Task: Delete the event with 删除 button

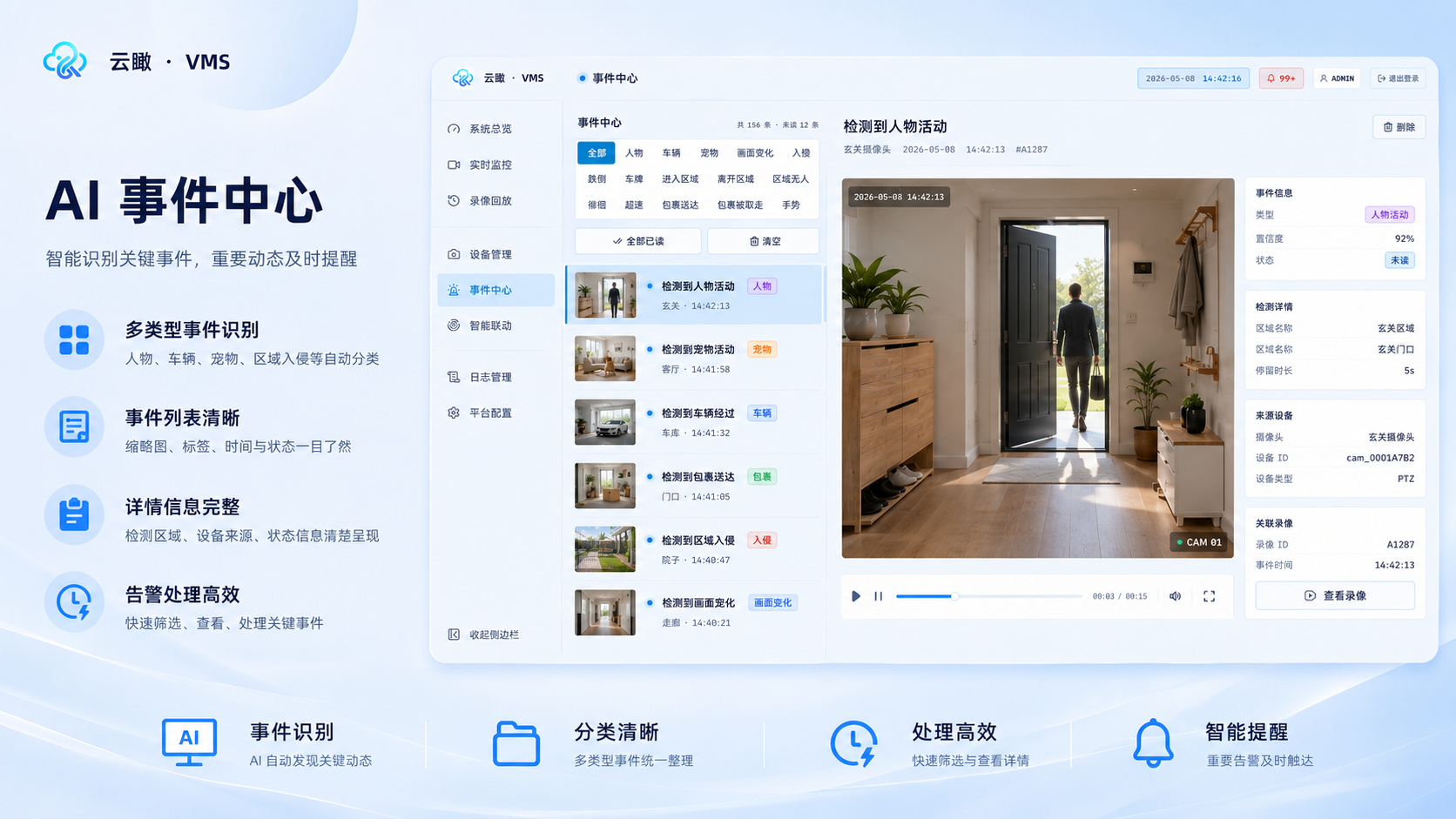Action: click(x=1399, y=127)
